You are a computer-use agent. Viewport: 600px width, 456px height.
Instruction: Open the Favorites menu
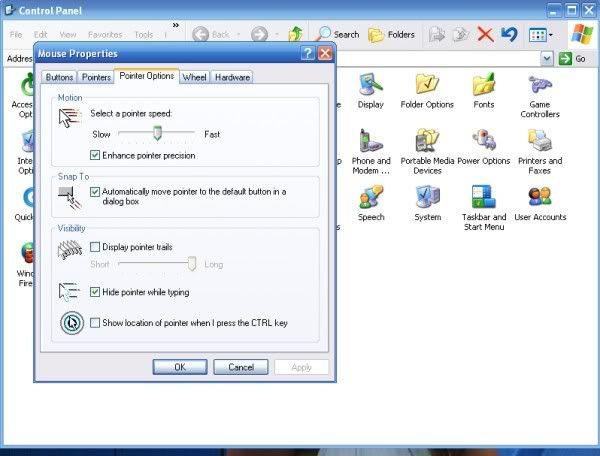[x=105, y=35]
